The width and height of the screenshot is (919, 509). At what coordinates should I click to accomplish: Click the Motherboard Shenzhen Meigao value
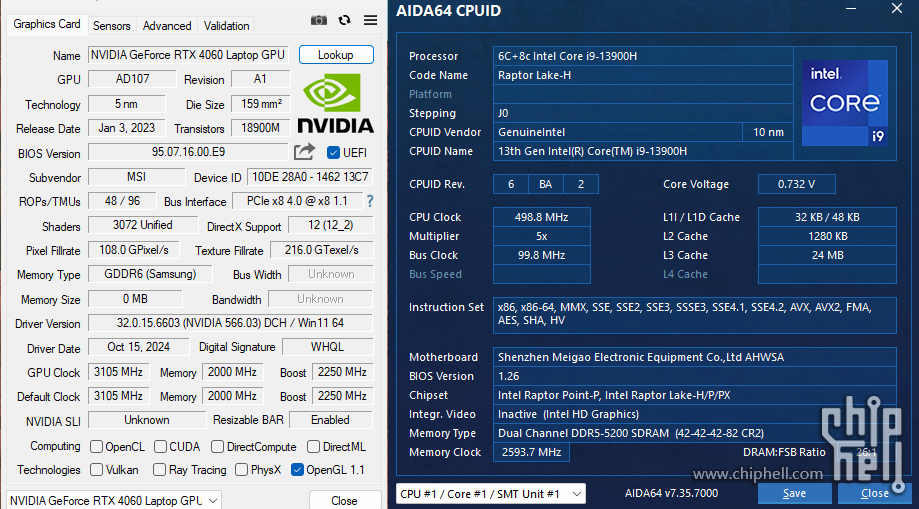tap(695, 357)
